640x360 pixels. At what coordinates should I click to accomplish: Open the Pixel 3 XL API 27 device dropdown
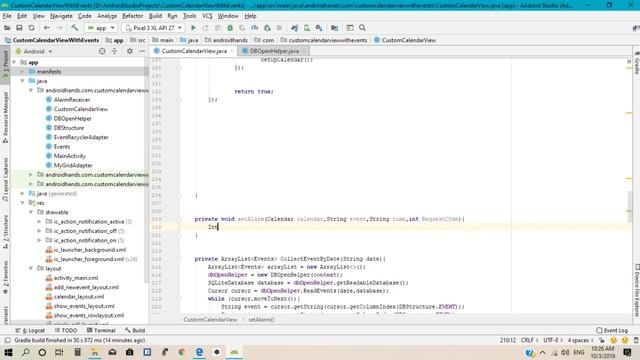pyautogui.click(x=153, y=28)
